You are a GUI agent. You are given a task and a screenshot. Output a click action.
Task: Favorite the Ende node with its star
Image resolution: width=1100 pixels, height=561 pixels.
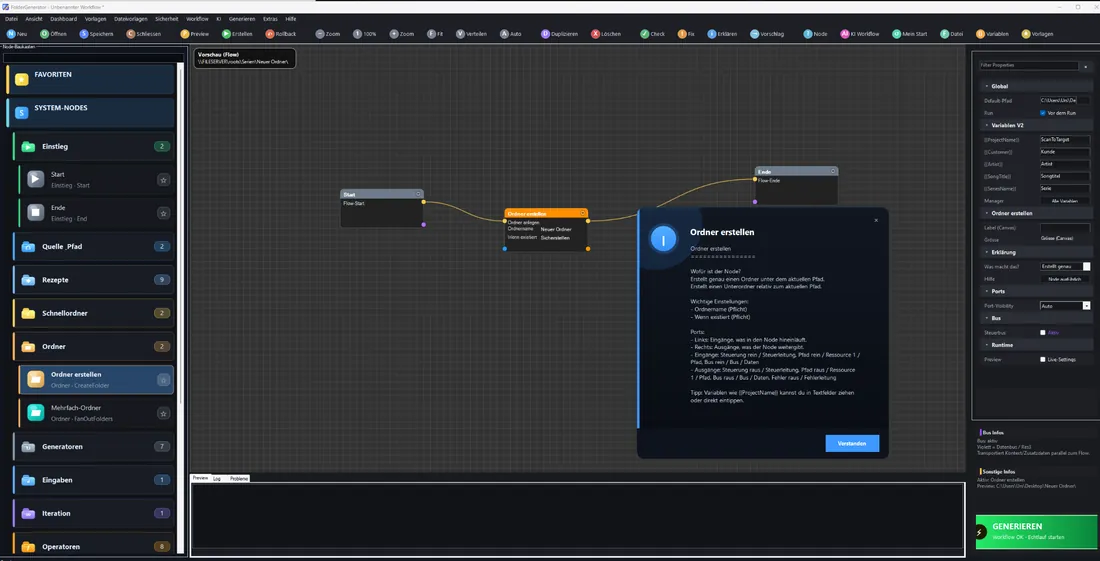tap(163, 213)
